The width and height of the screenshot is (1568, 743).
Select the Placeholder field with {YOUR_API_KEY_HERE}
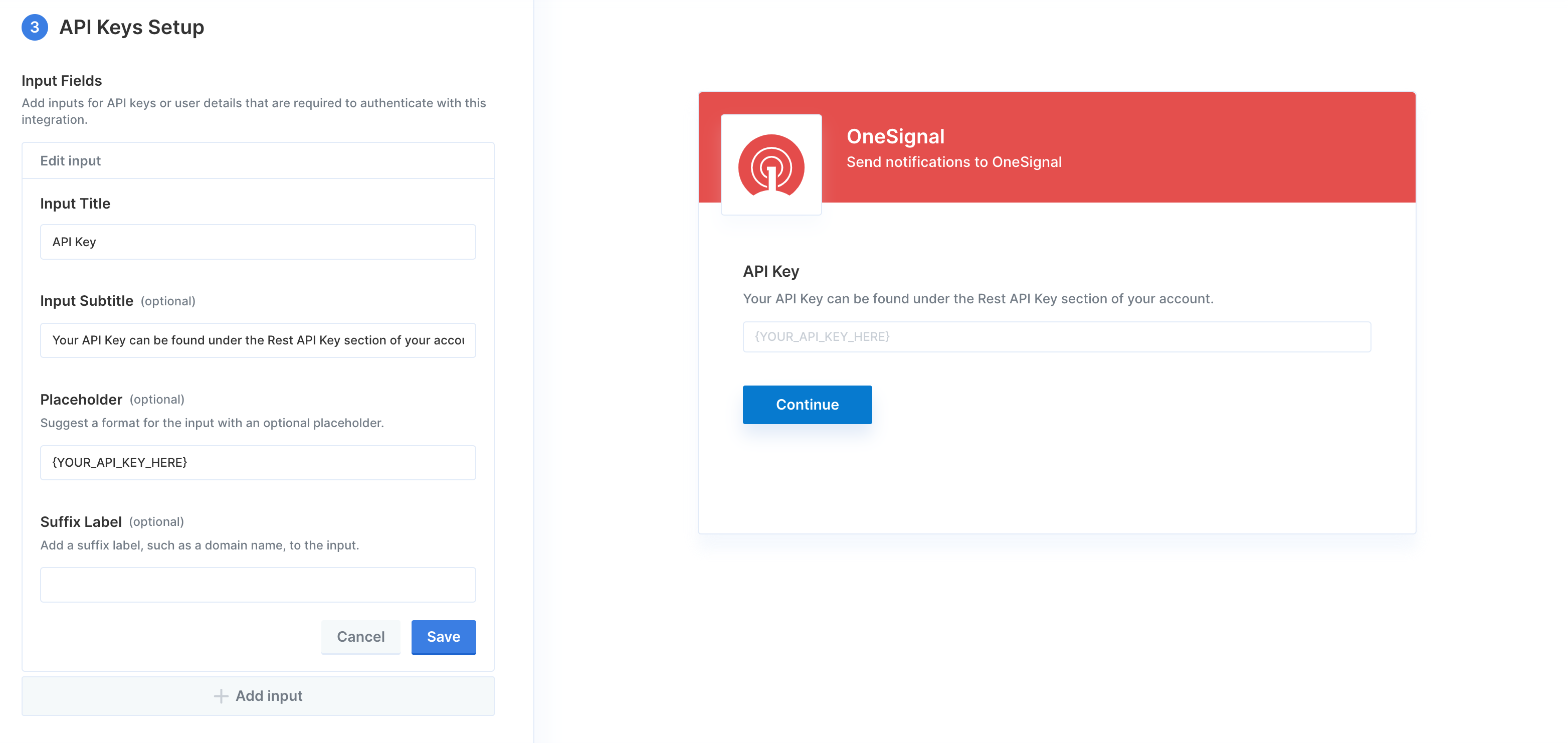click(258, 462)
